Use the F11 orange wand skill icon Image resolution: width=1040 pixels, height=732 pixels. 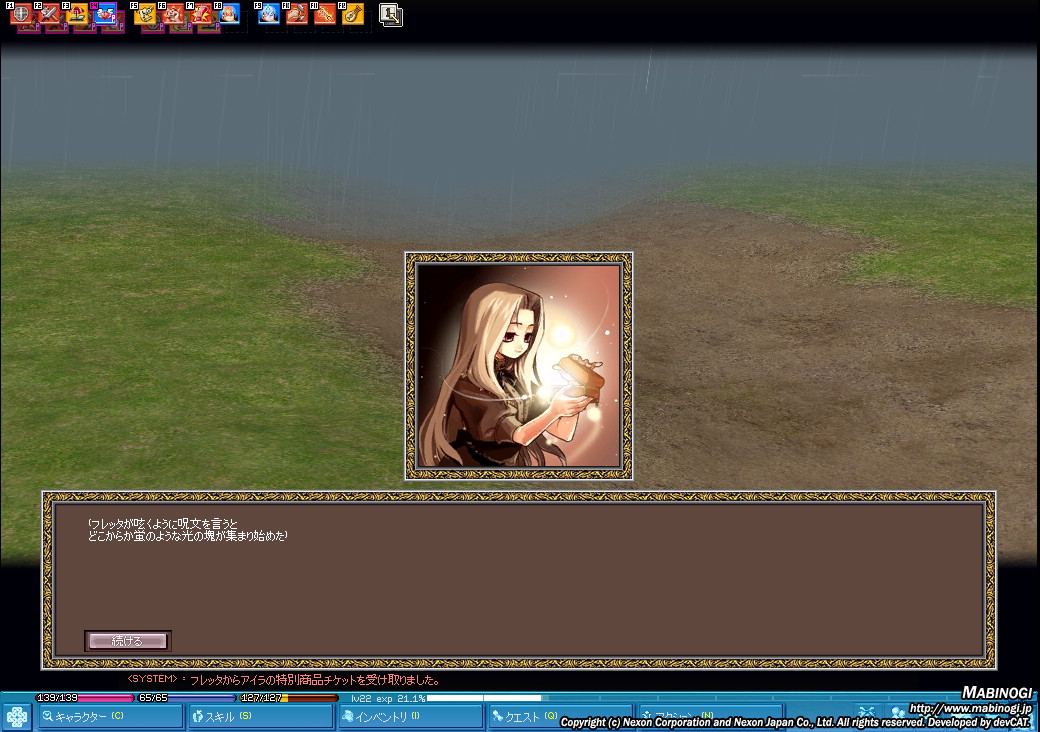pos(324,13)
